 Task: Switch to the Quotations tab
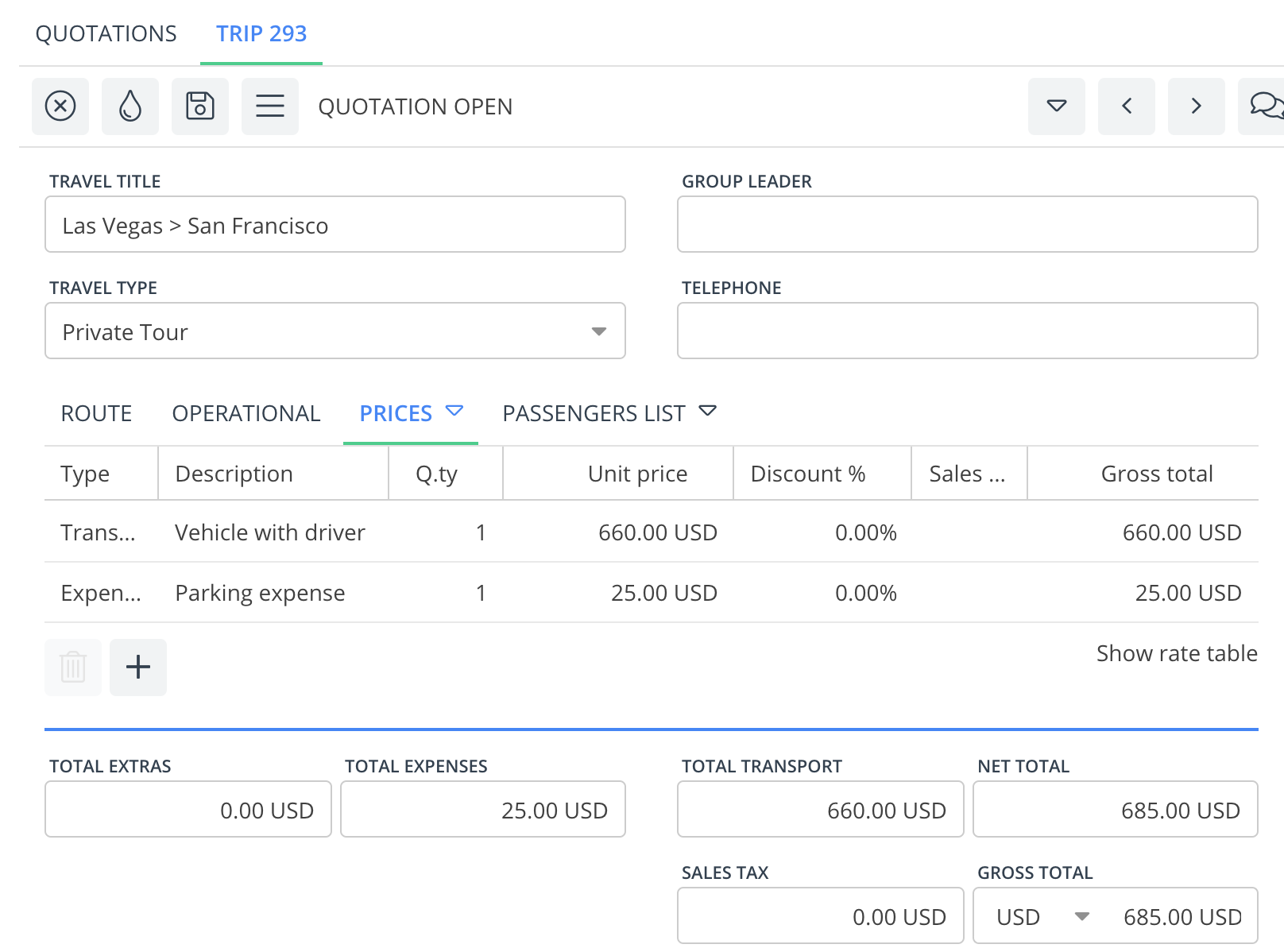(106, 33)
